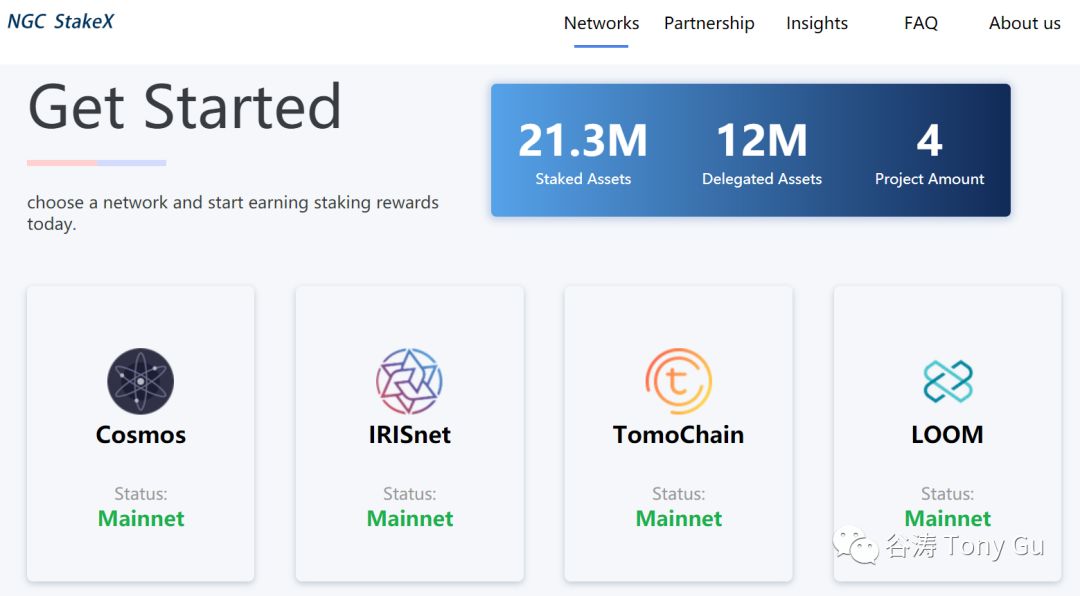Click the LOOM teal logo icon
Screen dimensions: 1080x596
tap(948, 381)
